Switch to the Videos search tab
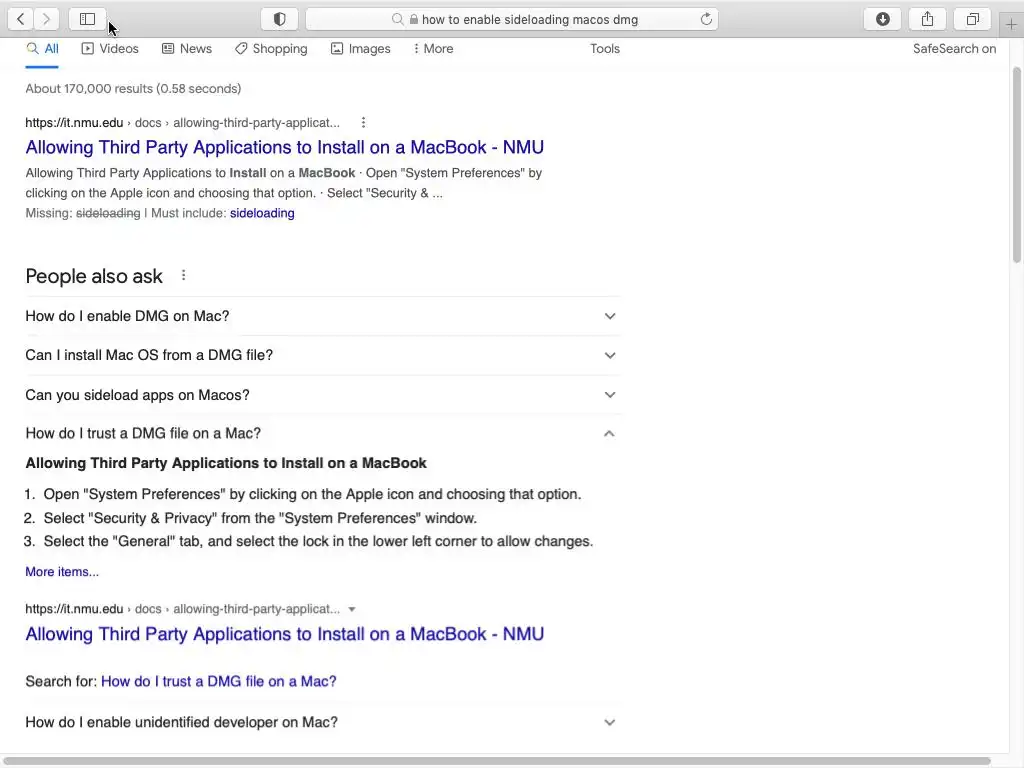Image resolution: width=1024 pixels, height=768 pixels. (x=110, y=48)
